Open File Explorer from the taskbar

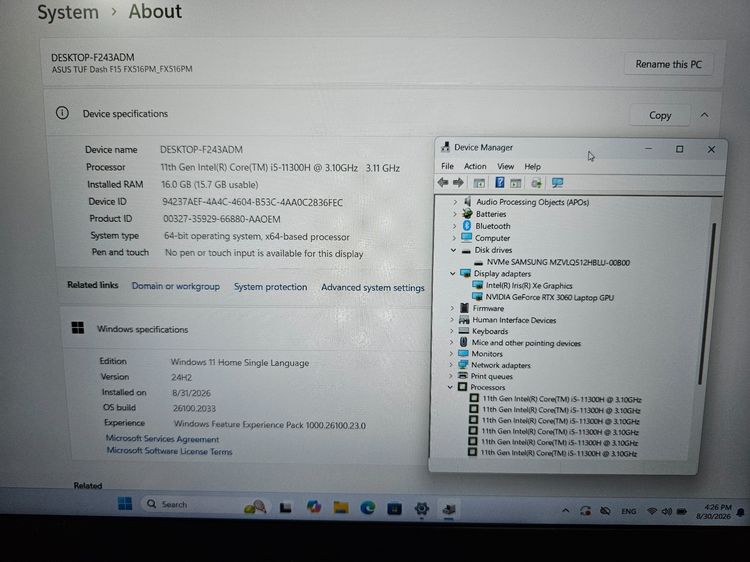341,507
